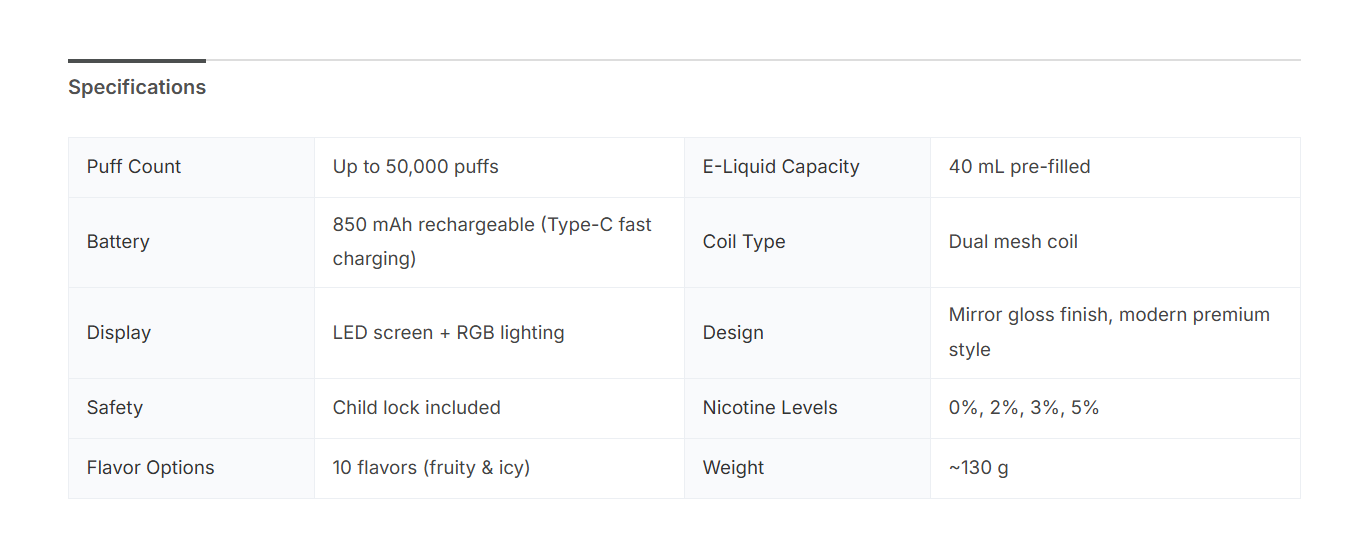
Task: Click the 'Child lock included' value
Action: [416, 408]
